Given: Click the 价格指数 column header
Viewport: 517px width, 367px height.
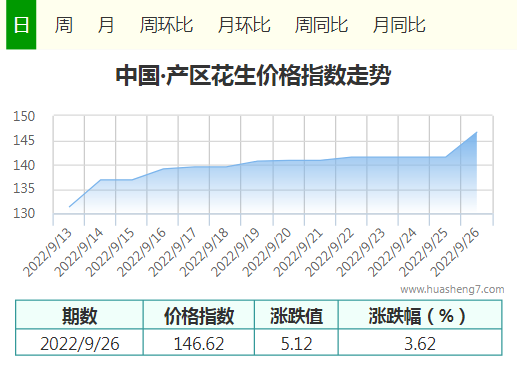Looking at the screenshot, I should (199, 315).
